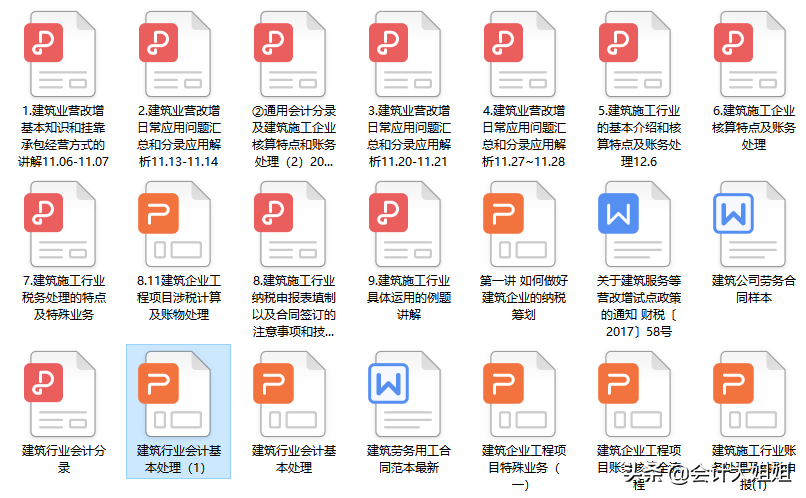Screen dimensions: 806x498
Task: Select the 5.建筑施工行业的基本介绍 presentation icon
Action: pyautogui.click(x=636, y=54)
